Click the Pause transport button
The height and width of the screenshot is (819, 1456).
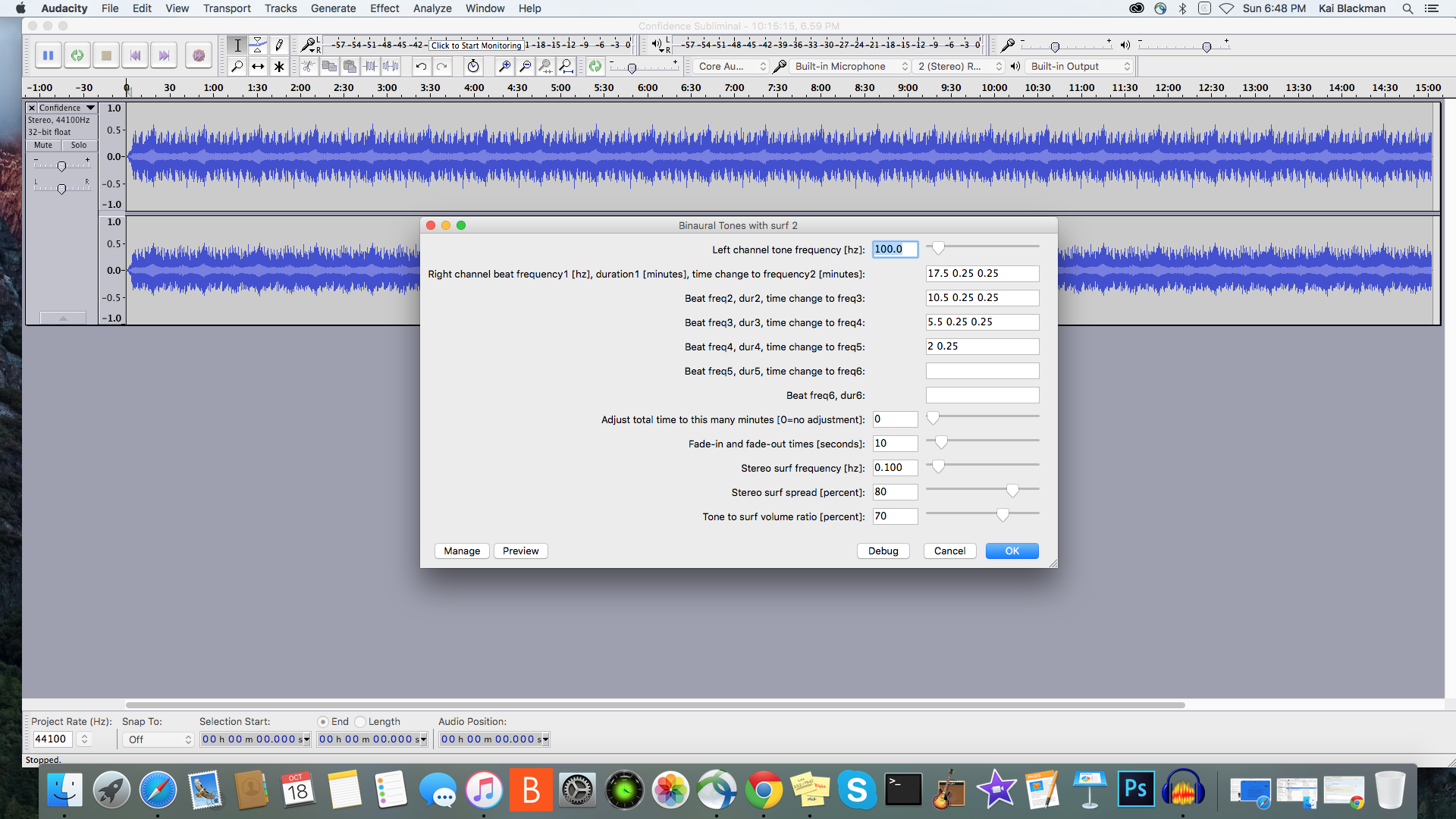pos(48,55)
